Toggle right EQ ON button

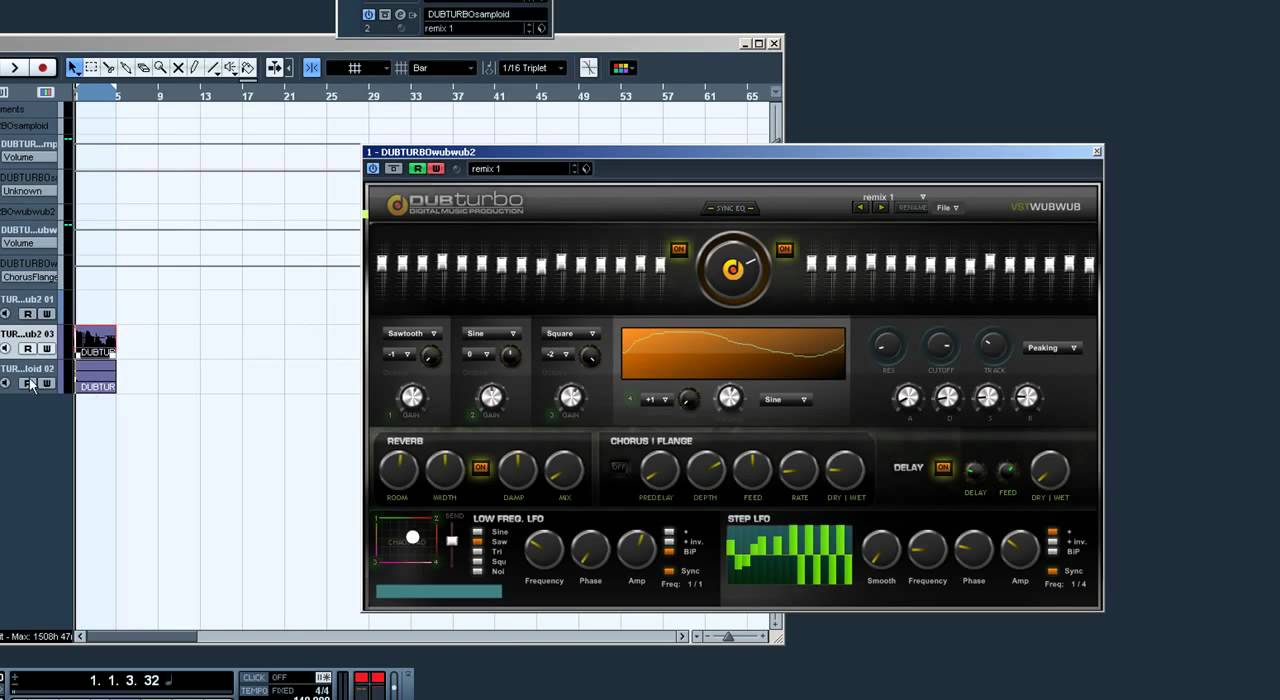[x=784, y=249]
